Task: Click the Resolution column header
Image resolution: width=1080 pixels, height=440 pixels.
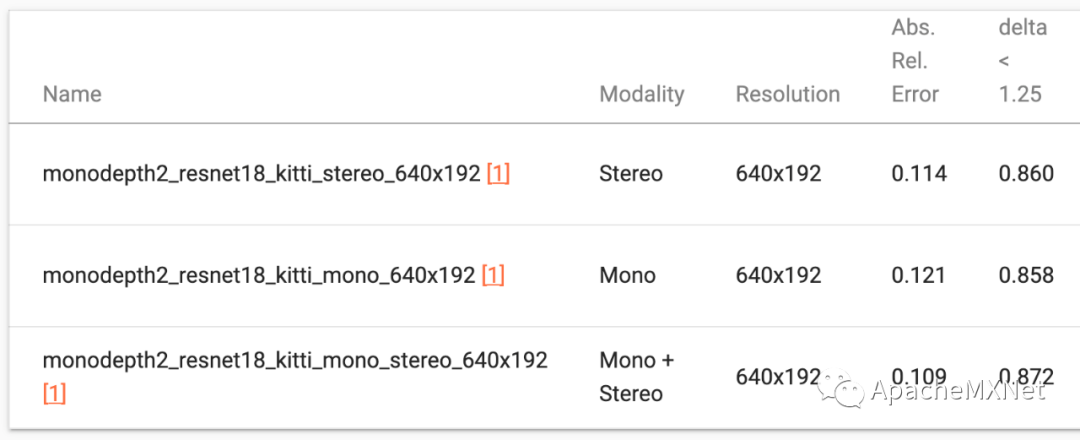Action: coord(788,94)
